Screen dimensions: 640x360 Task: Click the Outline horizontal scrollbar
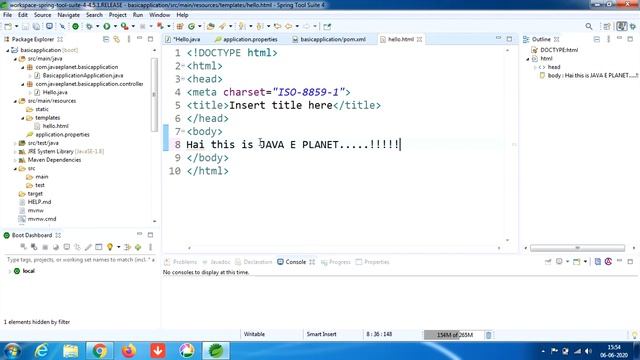click(x=577, y=248)
